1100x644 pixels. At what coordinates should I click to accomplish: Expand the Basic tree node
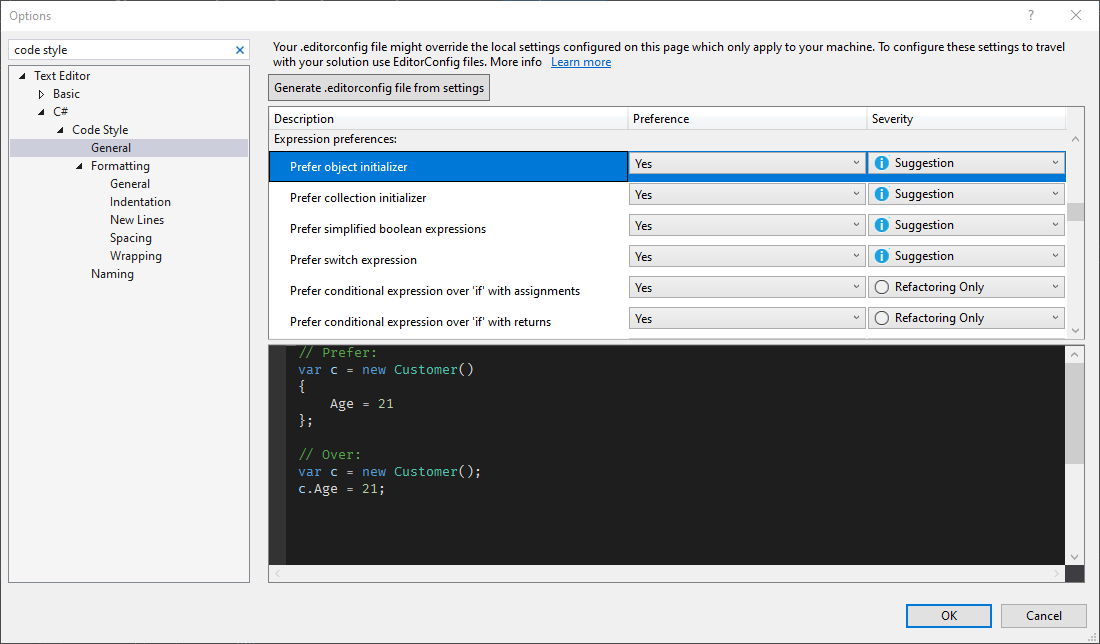tap(40, 93)
